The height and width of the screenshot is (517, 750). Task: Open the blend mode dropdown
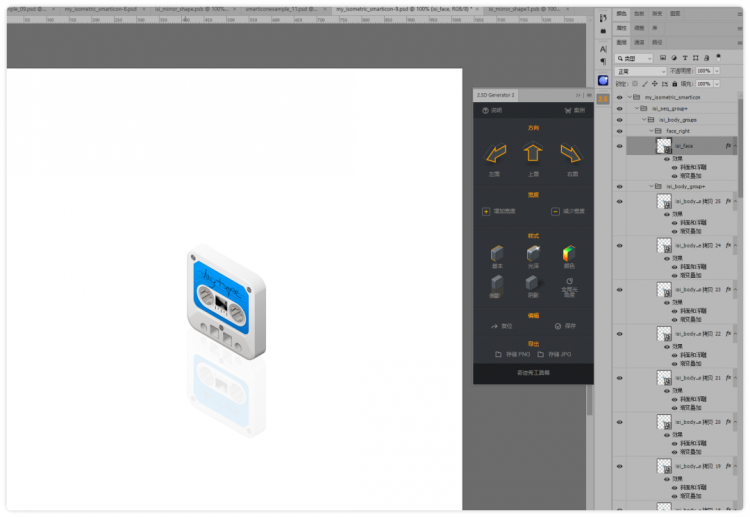[x=640, y=71]
